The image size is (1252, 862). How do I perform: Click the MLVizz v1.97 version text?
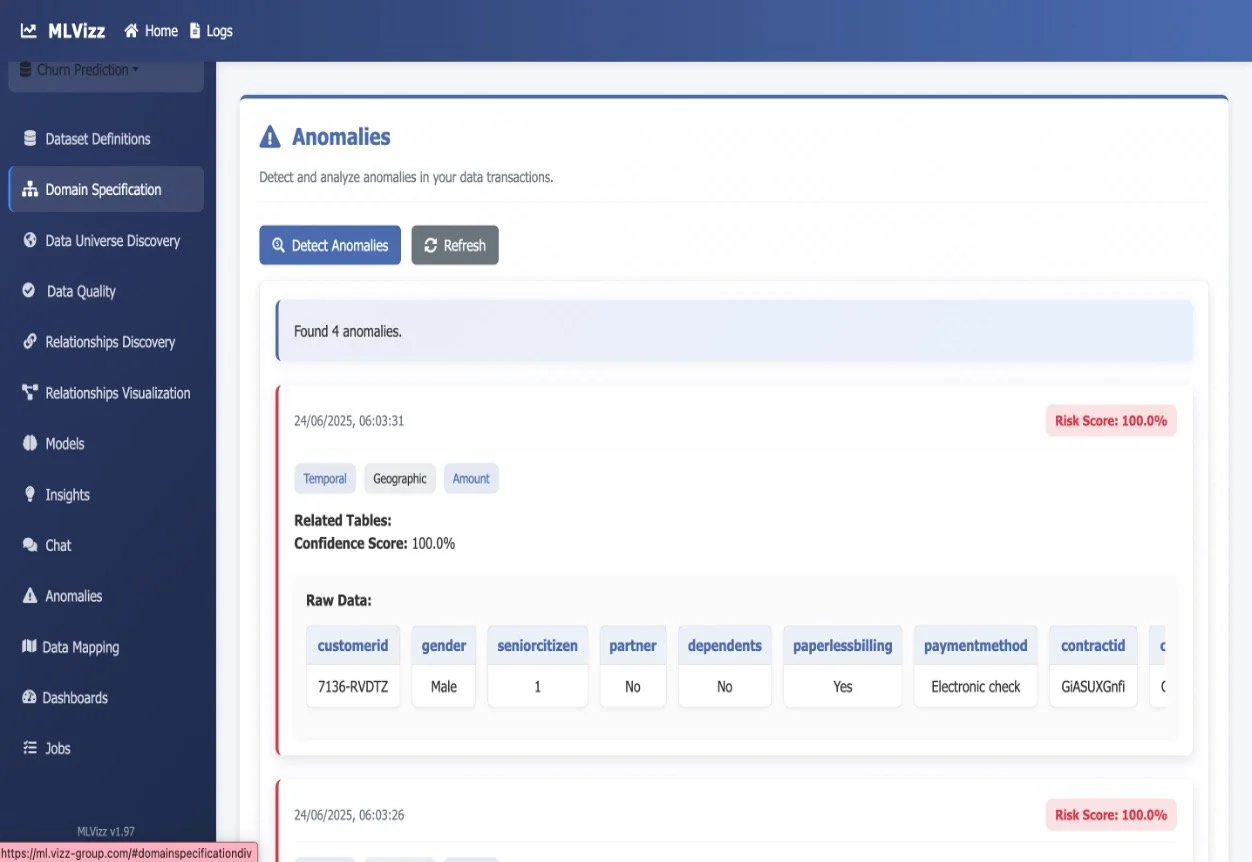(106, 831)
